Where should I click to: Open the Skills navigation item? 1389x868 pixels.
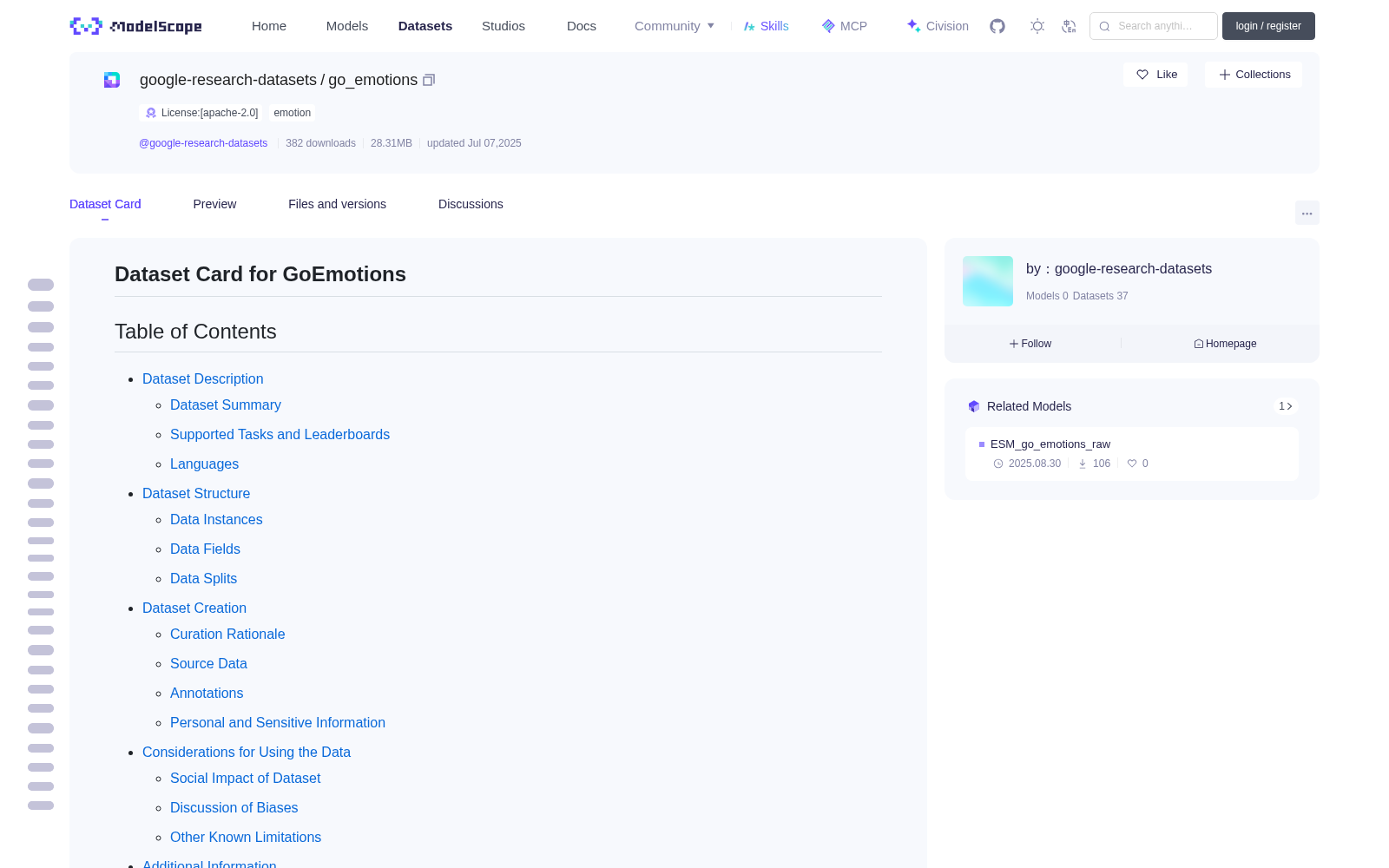(766, 26)
